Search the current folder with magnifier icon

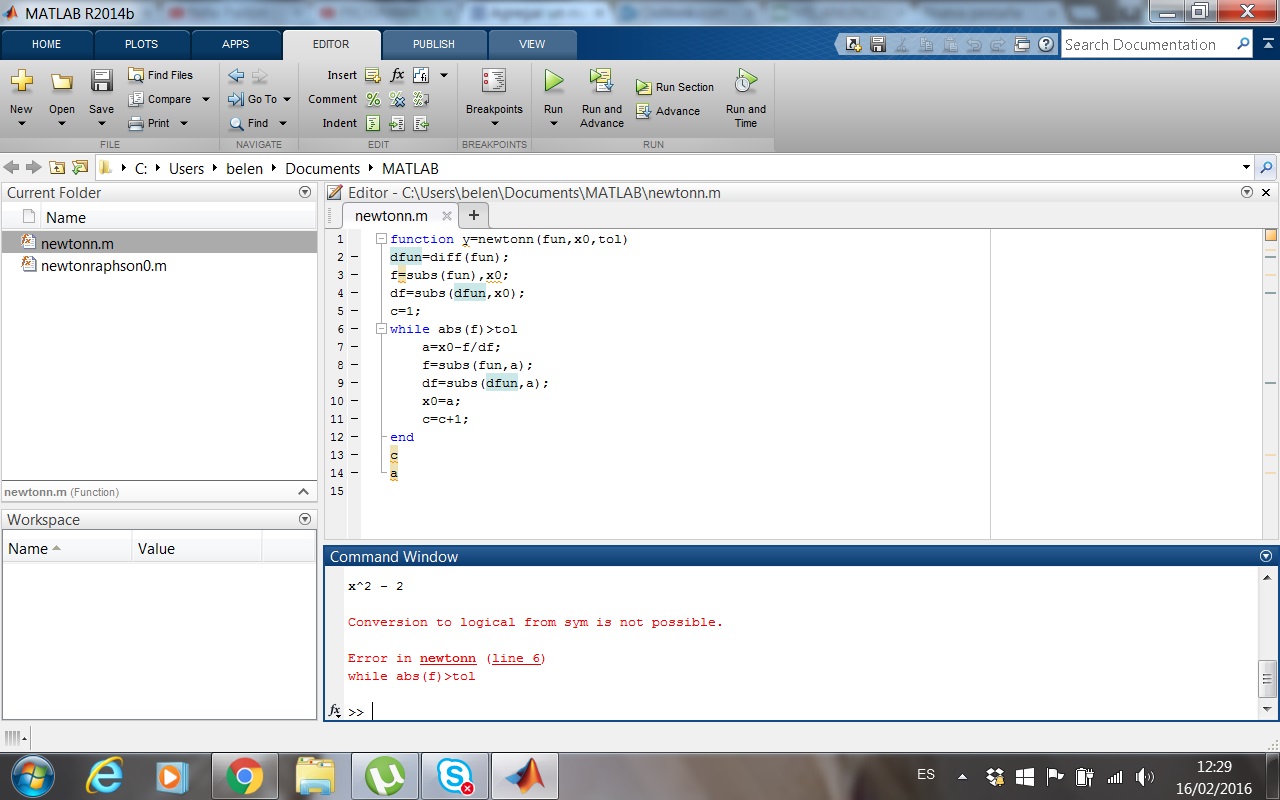point(1266,168)
